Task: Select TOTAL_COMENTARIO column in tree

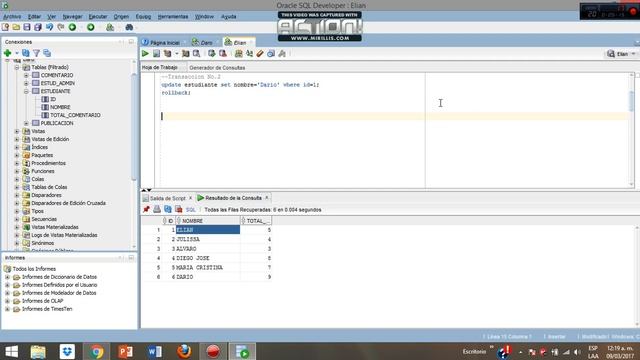Action: coord(75,116)
